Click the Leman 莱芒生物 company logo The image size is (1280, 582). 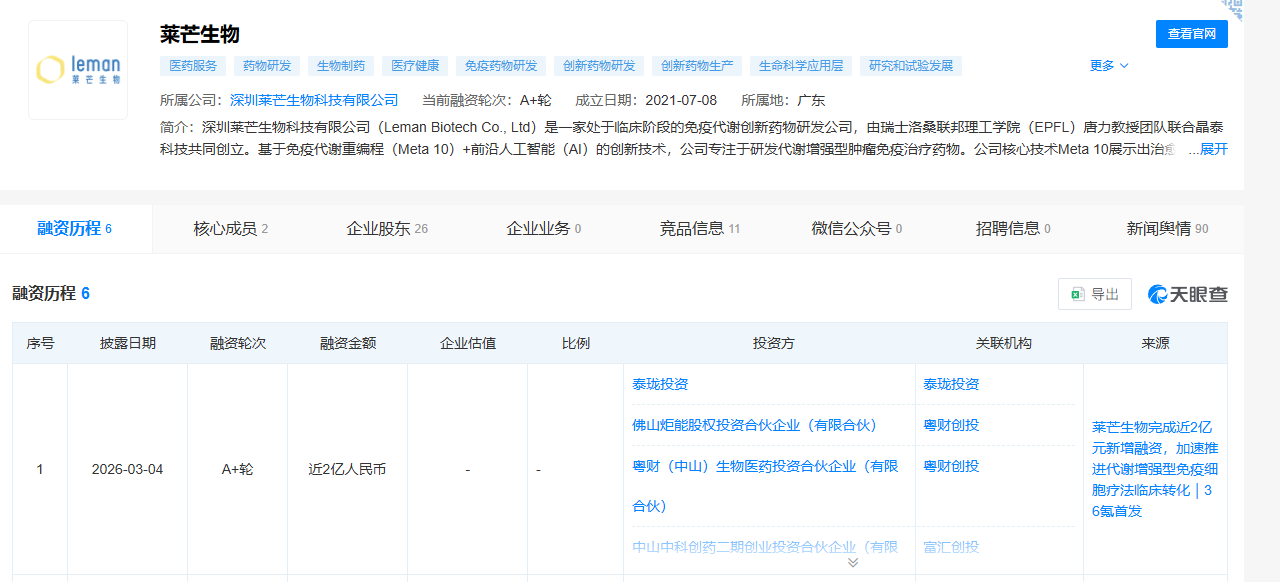coord(78,69)
